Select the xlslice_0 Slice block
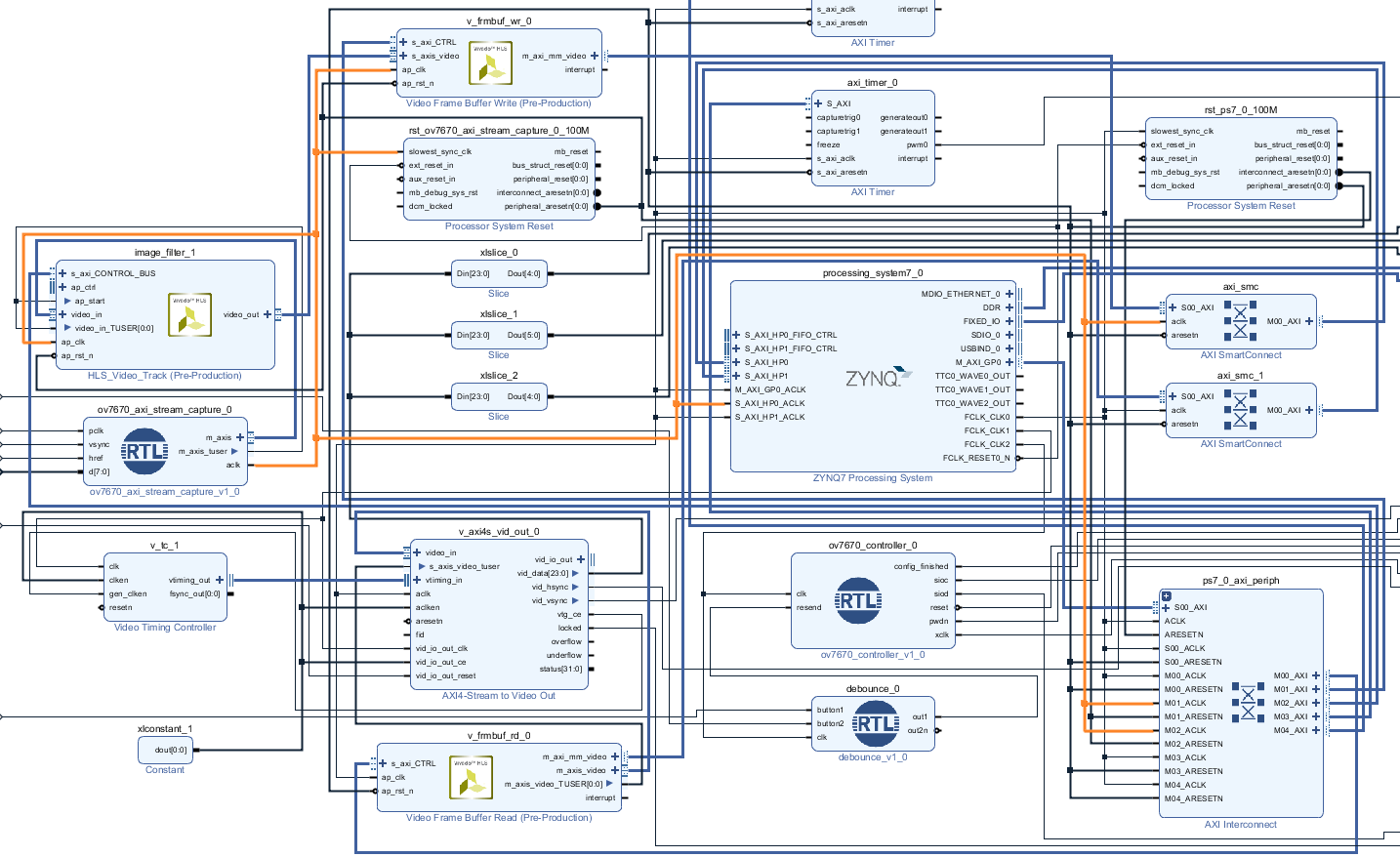Viewport: 1400px width, 857px height. (498, 274)
